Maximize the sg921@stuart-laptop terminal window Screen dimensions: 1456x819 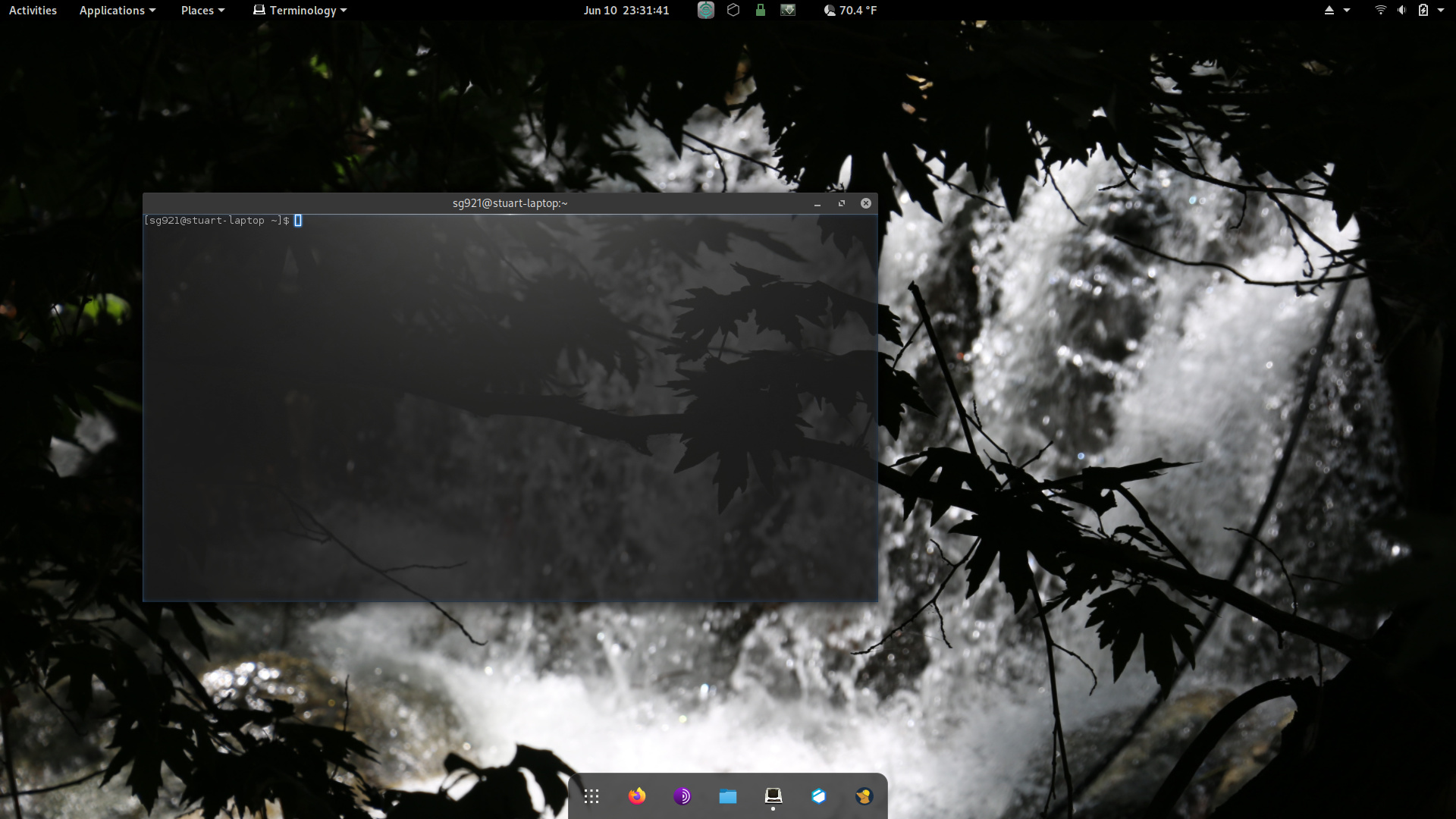click(842, 203)
